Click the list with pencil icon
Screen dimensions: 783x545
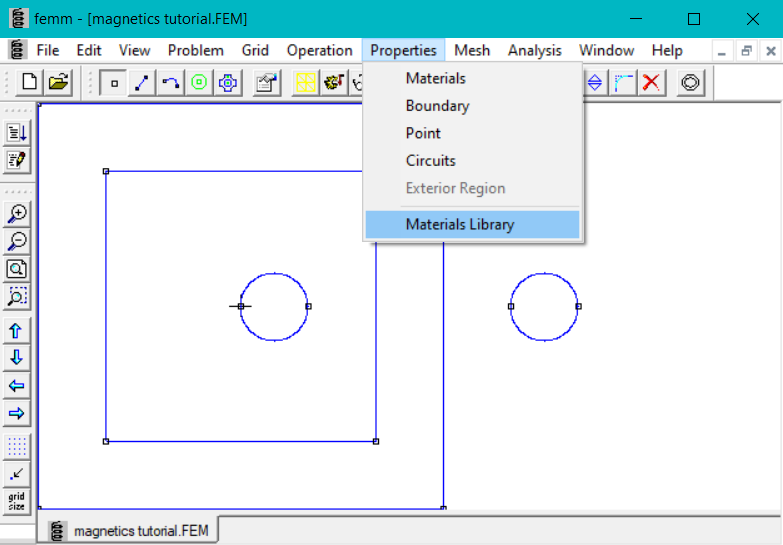[17, 160]
